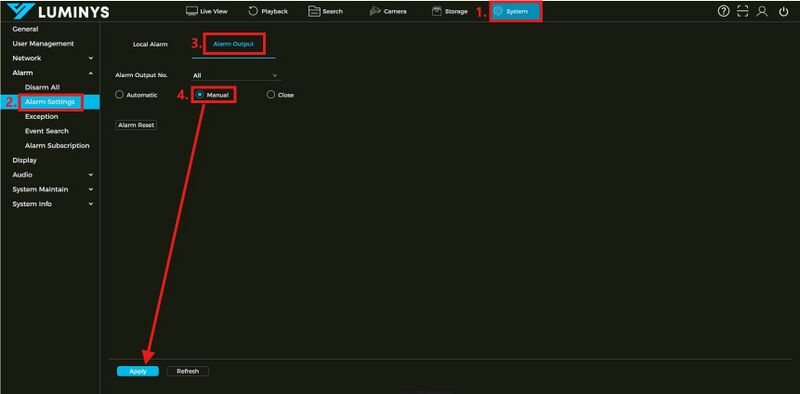Click the QR scan frame icon
Image resolution: width=800 pixels, height=394 pixels.
[743, 11]
